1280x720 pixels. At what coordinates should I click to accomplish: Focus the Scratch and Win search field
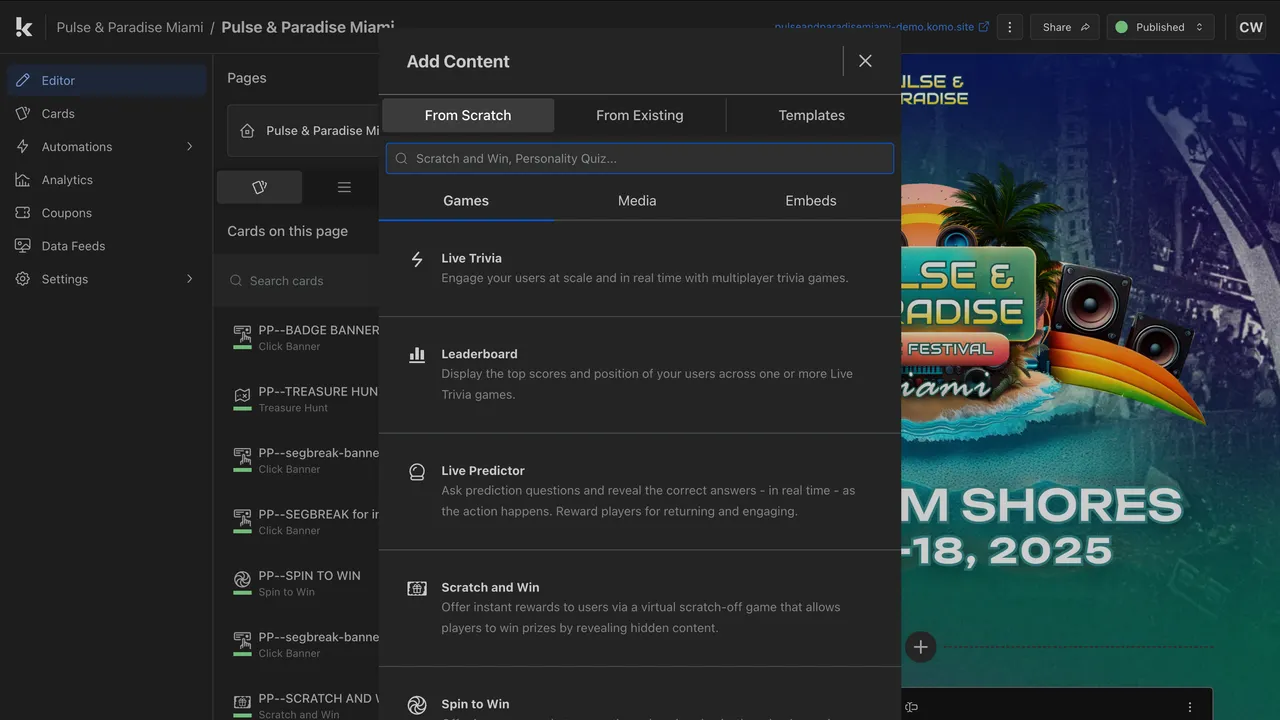[640, 158]
